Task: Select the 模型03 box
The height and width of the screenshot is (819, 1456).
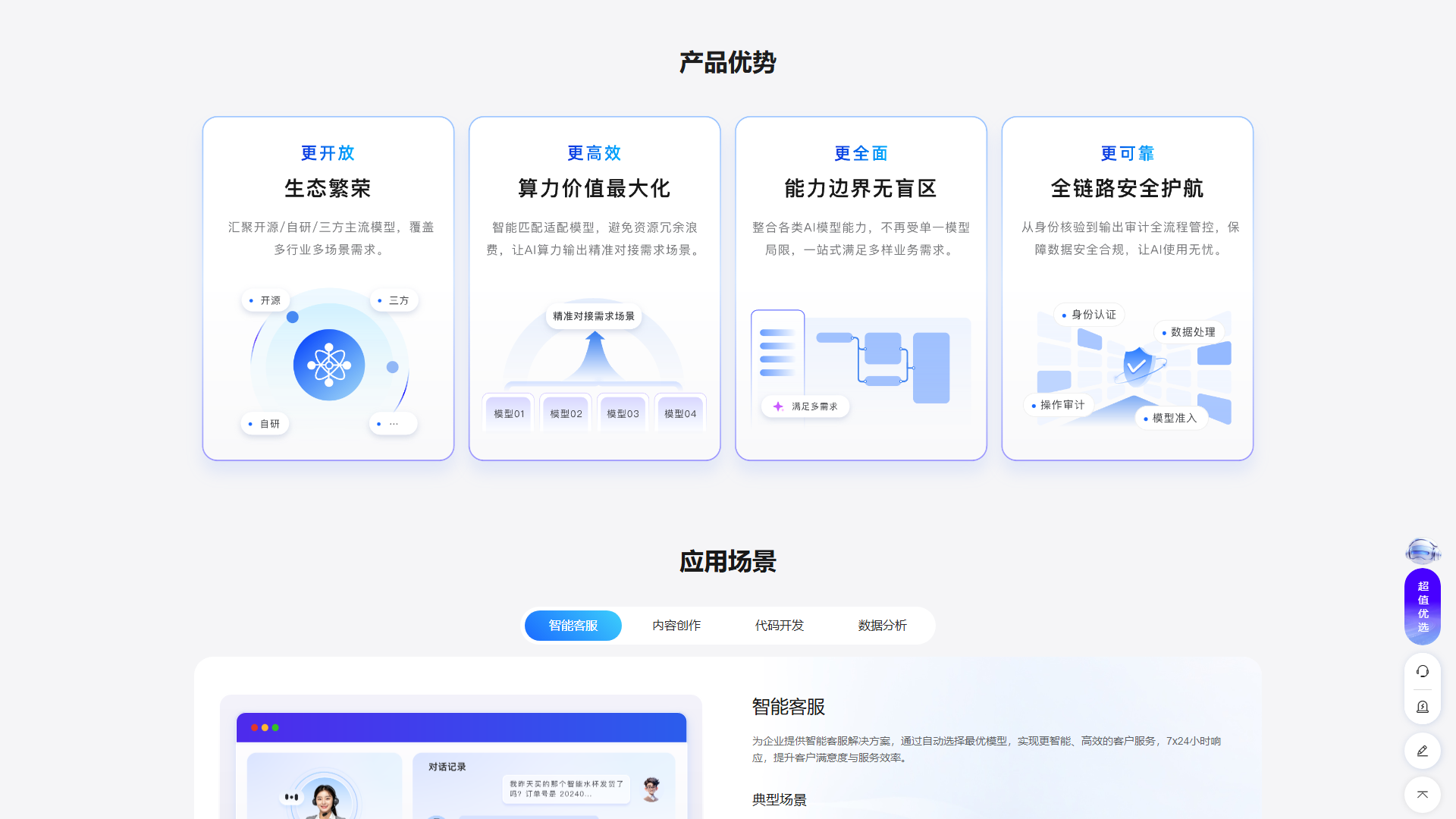Action: point(623,413)
